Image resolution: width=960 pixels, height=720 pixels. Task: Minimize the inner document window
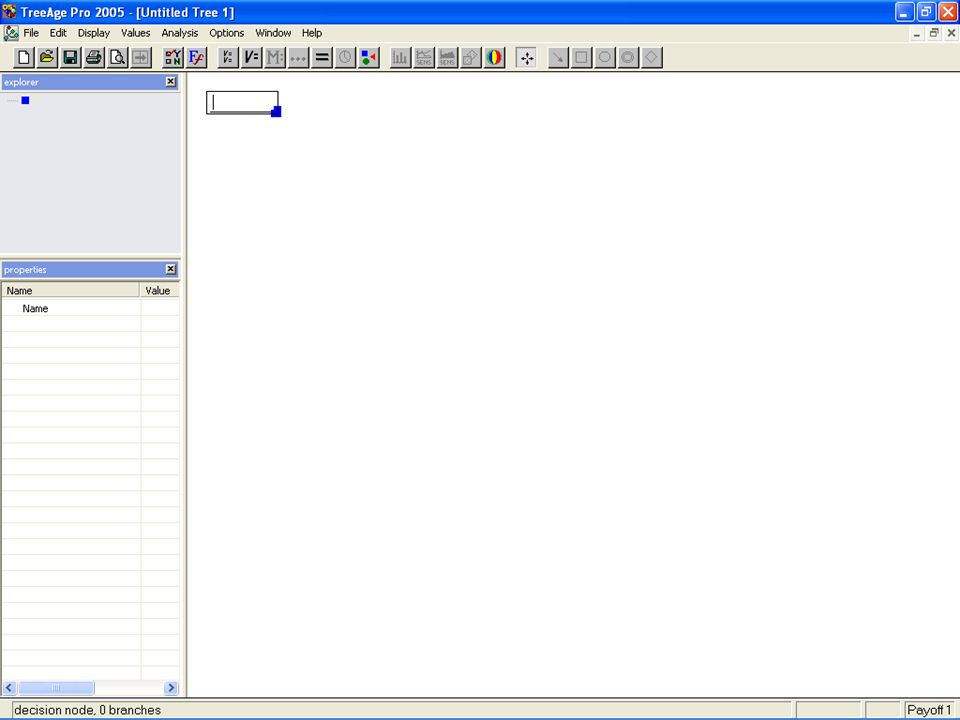point(917,33)
